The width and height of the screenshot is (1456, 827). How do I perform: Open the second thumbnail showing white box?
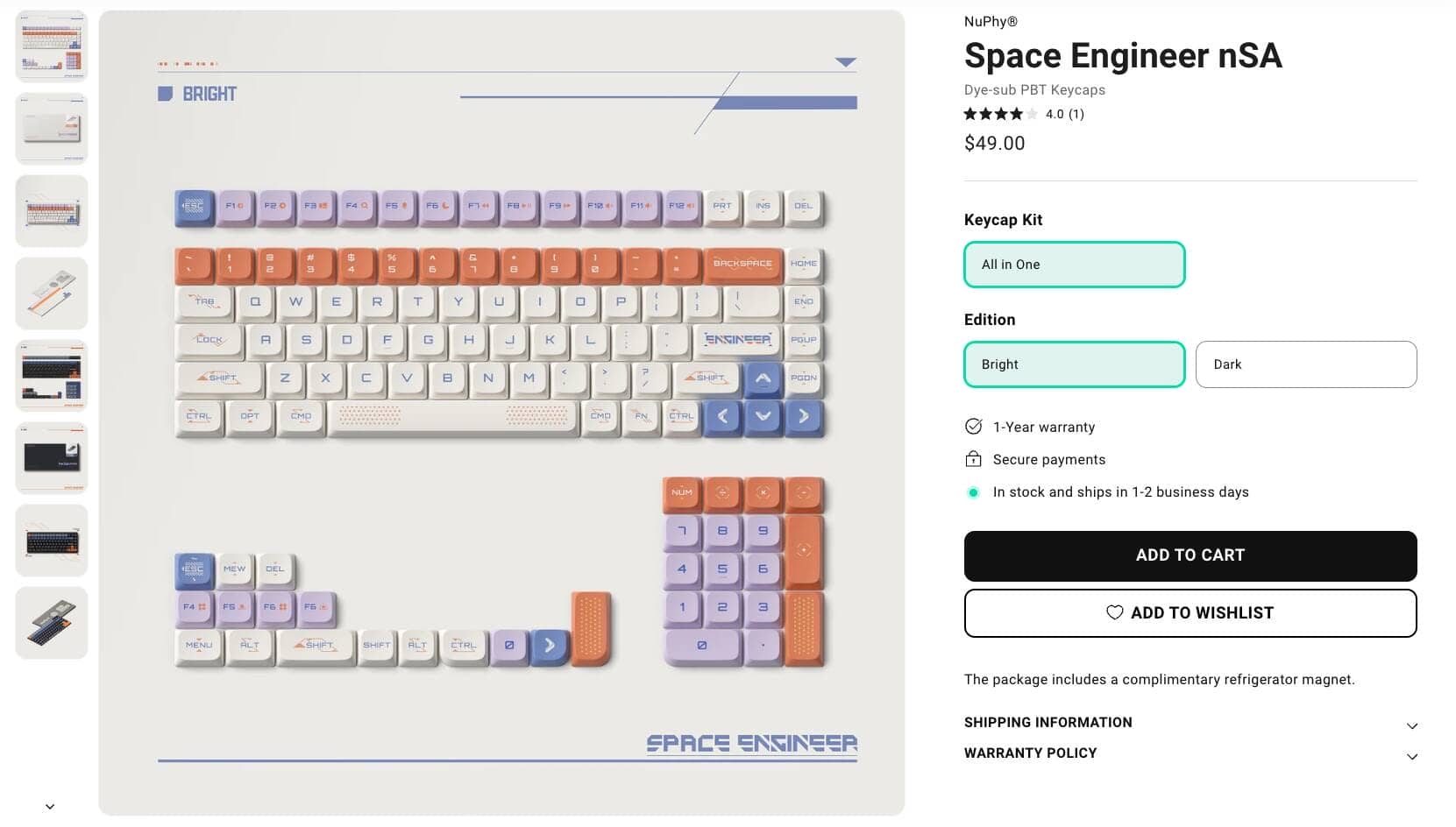point(52,129)
